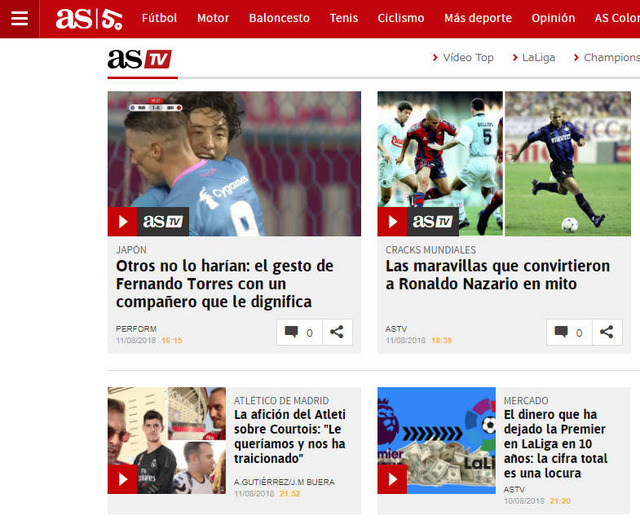The height and width of the screenshot is (529, 640).
Task: Open comments on Fernando Torres article
Action: click(299, 332)
